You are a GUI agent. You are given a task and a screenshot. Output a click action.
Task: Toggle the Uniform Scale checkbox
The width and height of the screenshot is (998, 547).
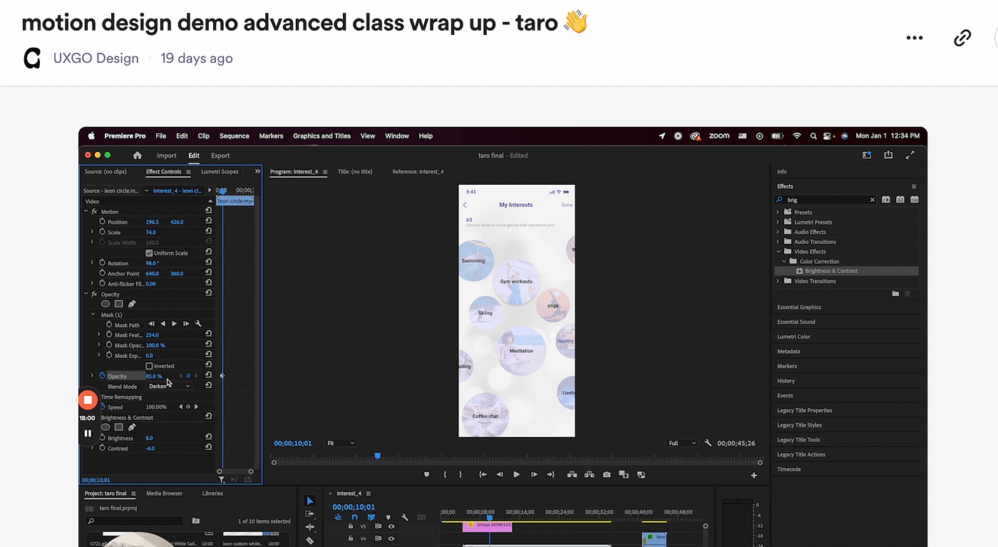pyautogui.click(x=149, y=253)
